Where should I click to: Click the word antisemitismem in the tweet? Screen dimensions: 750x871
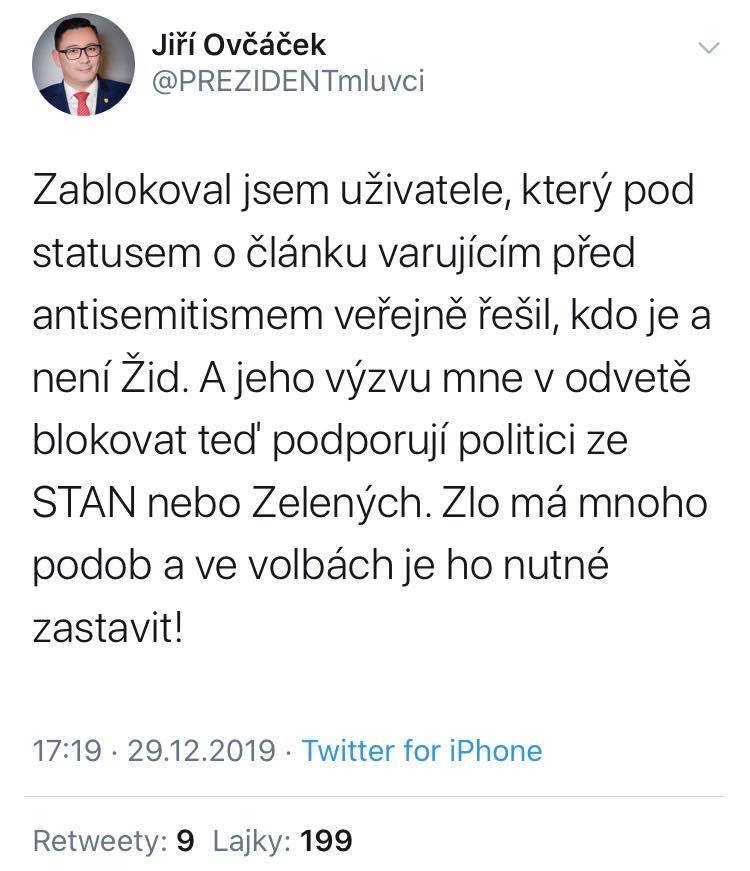pos(178,315)
